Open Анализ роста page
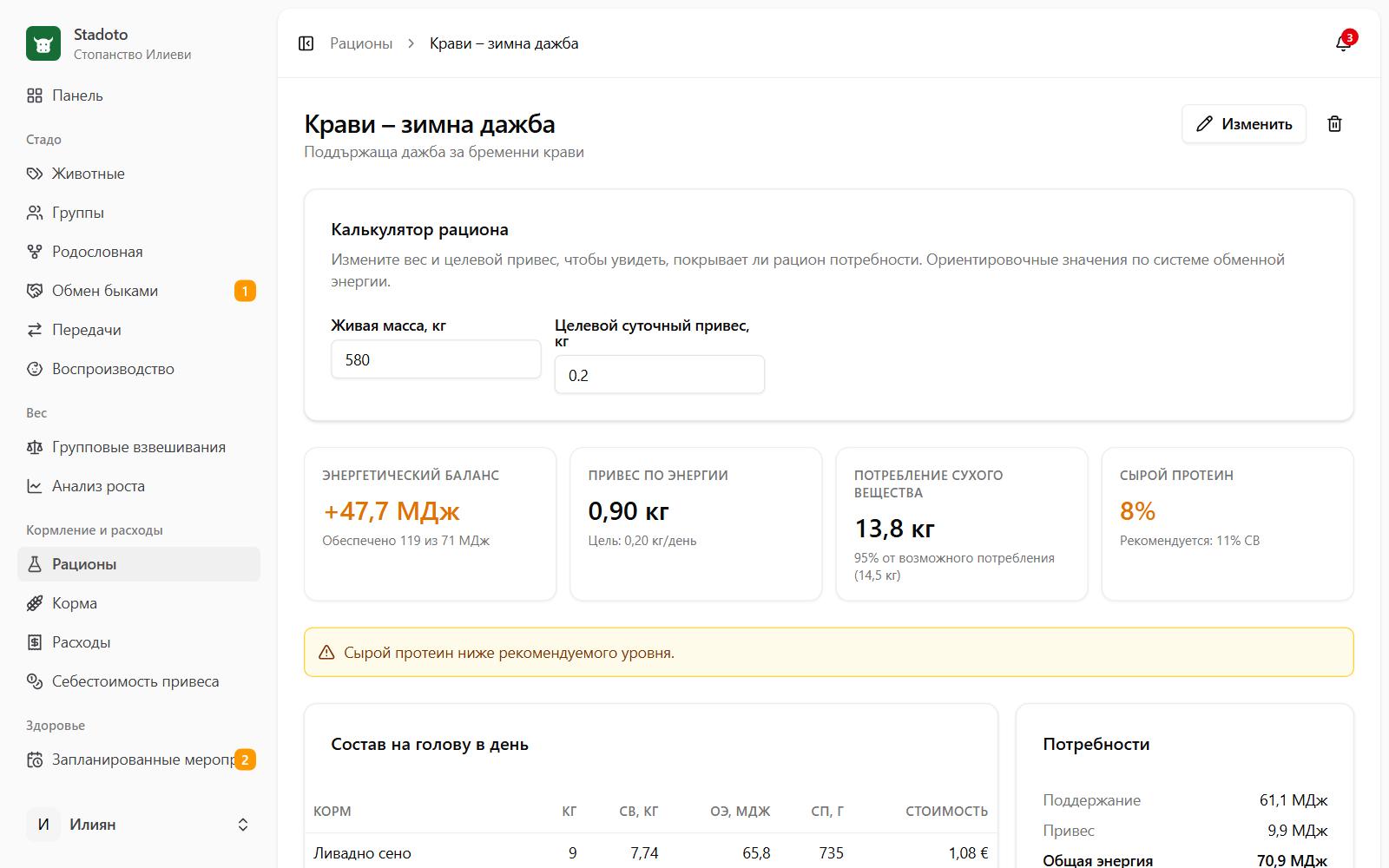The image size is (1389, 868). click(x=139, y=486)
